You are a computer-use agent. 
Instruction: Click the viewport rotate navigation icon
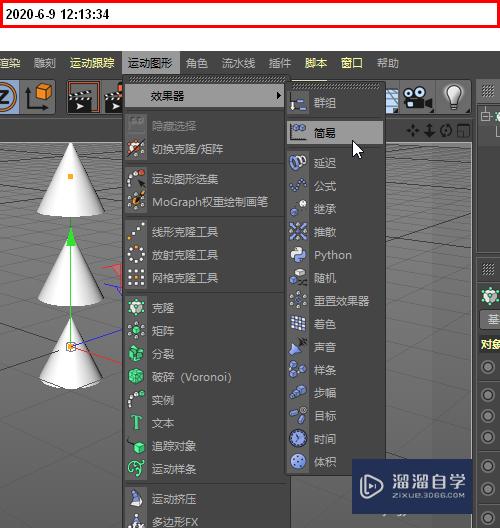446,130
